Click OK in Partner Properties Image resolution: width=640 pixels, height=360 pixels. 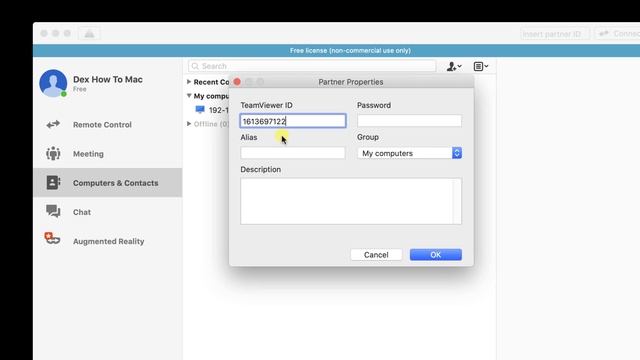click(436, 255)
